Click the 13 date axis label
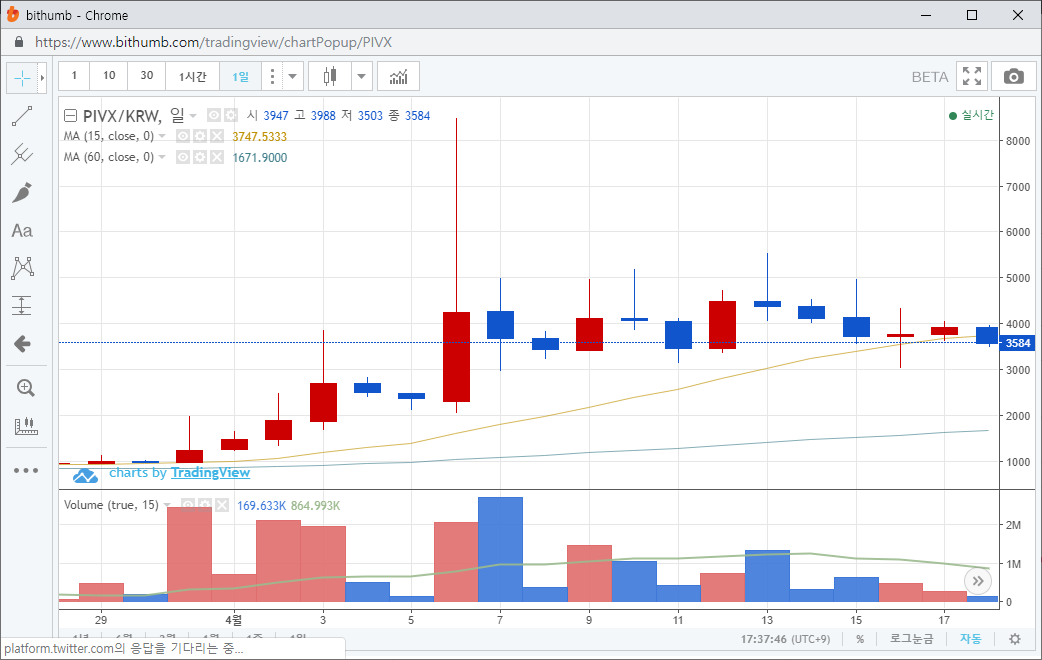1042x660 pixels. [x=767, y=619]
